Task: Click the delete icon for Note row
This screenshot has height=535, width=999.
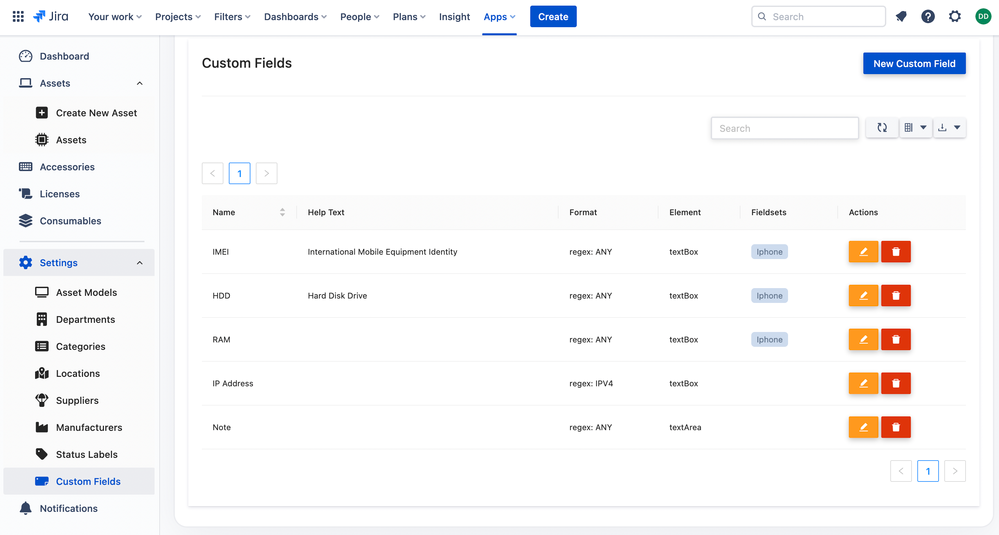Action: pos(896,427)
